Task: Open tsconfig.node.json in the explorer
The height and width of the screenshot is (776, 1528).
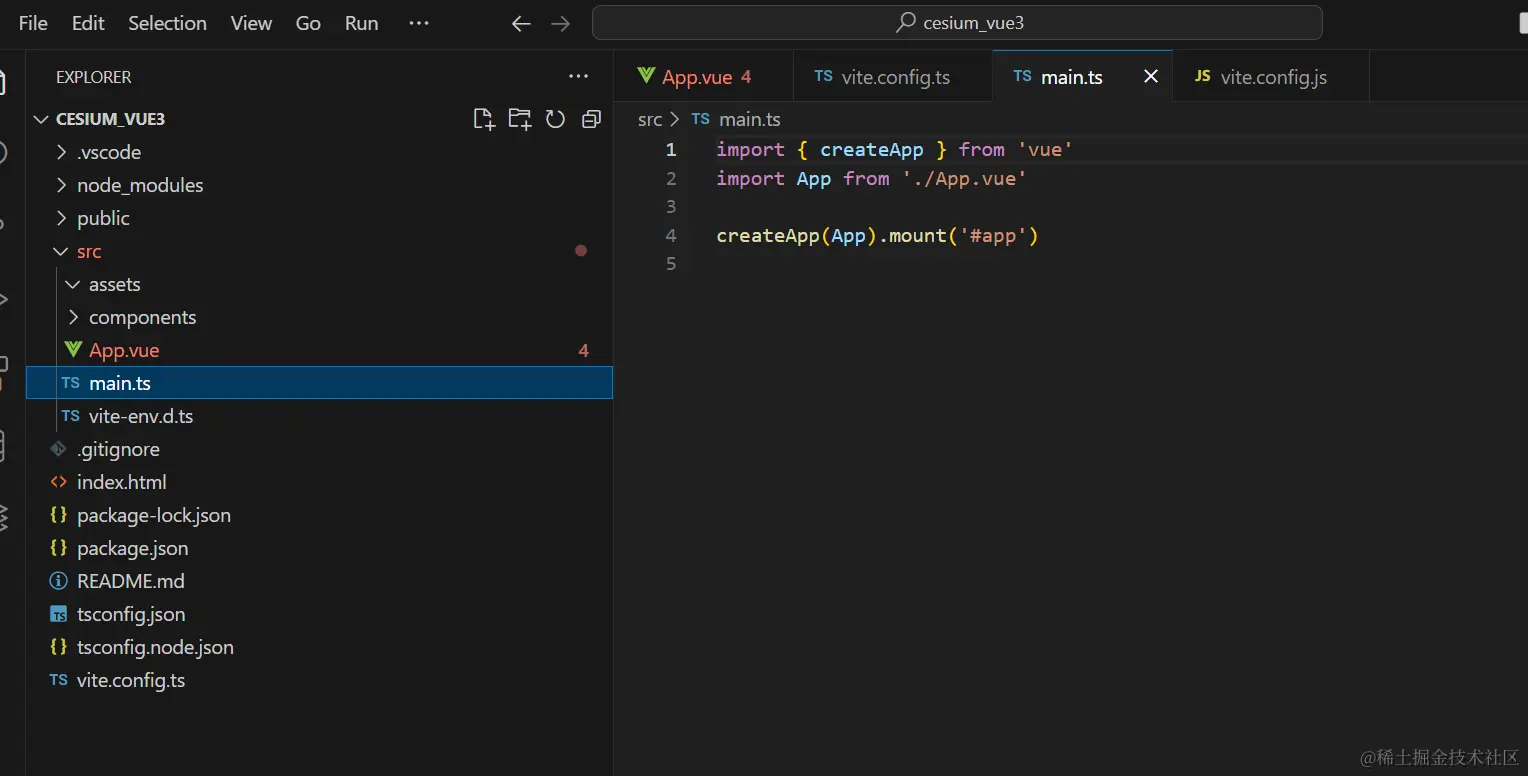Action: click(x=319, y=647)
